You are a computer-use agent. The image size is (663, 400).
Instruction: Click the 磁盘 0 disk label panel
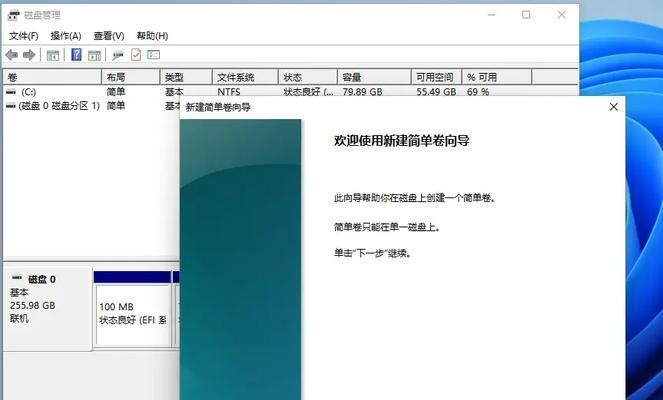point(48,309)
